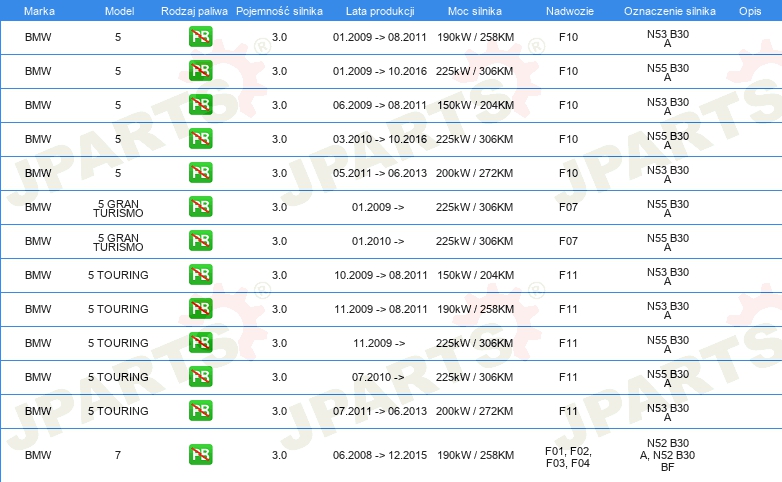Click body cell F01, F02, F03, F04

click(568, 457)
